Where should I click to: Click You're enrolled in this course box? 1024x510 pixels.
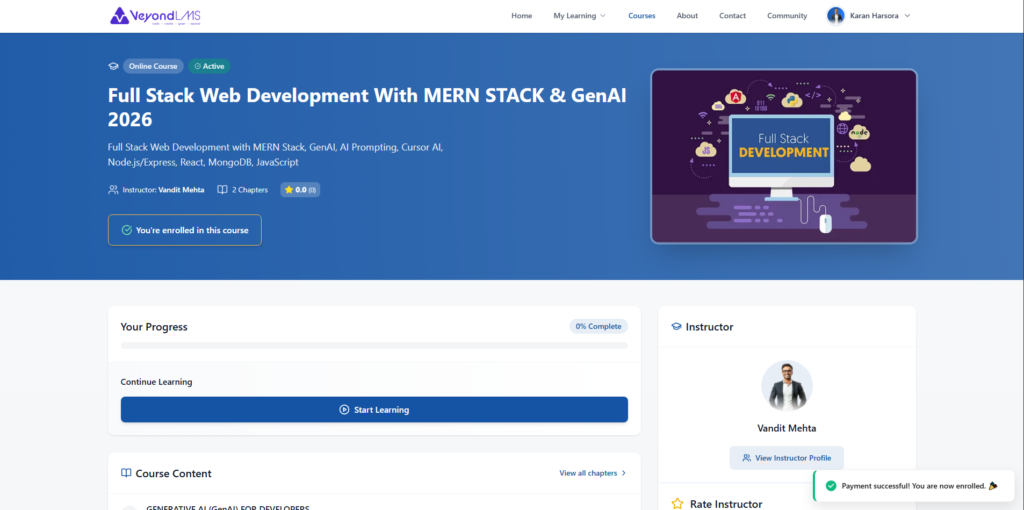[x=185, y=230]
